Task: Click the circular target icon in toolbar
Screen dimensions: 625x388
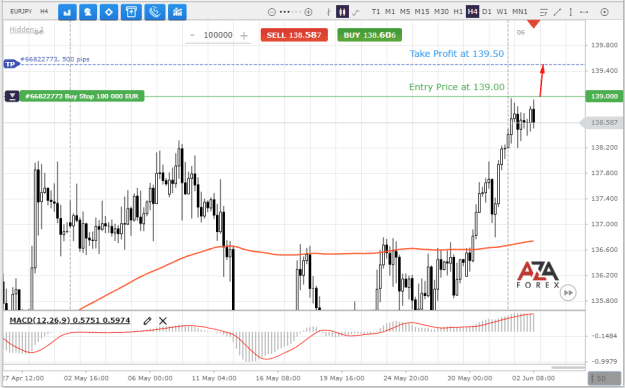Action: (x=604, y=12)
